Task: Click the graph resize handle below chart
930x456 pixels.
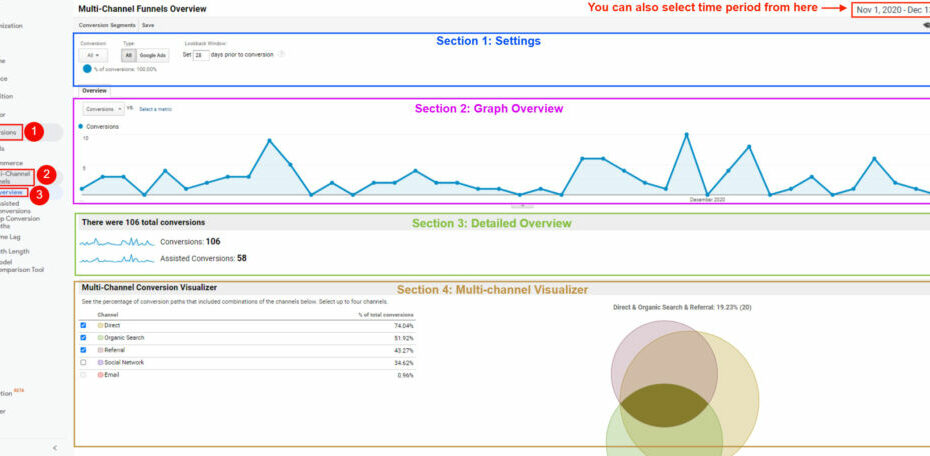Action: [x=523, y=206]
